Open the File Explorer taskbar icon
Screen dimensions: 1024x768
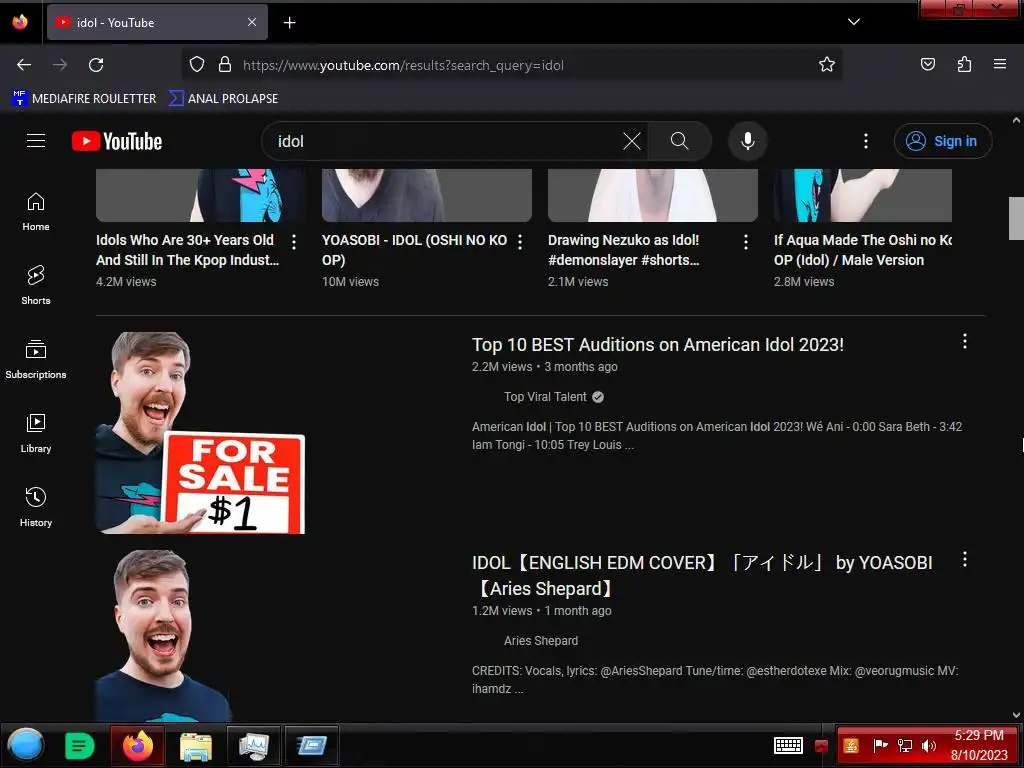tap(196, 746)
